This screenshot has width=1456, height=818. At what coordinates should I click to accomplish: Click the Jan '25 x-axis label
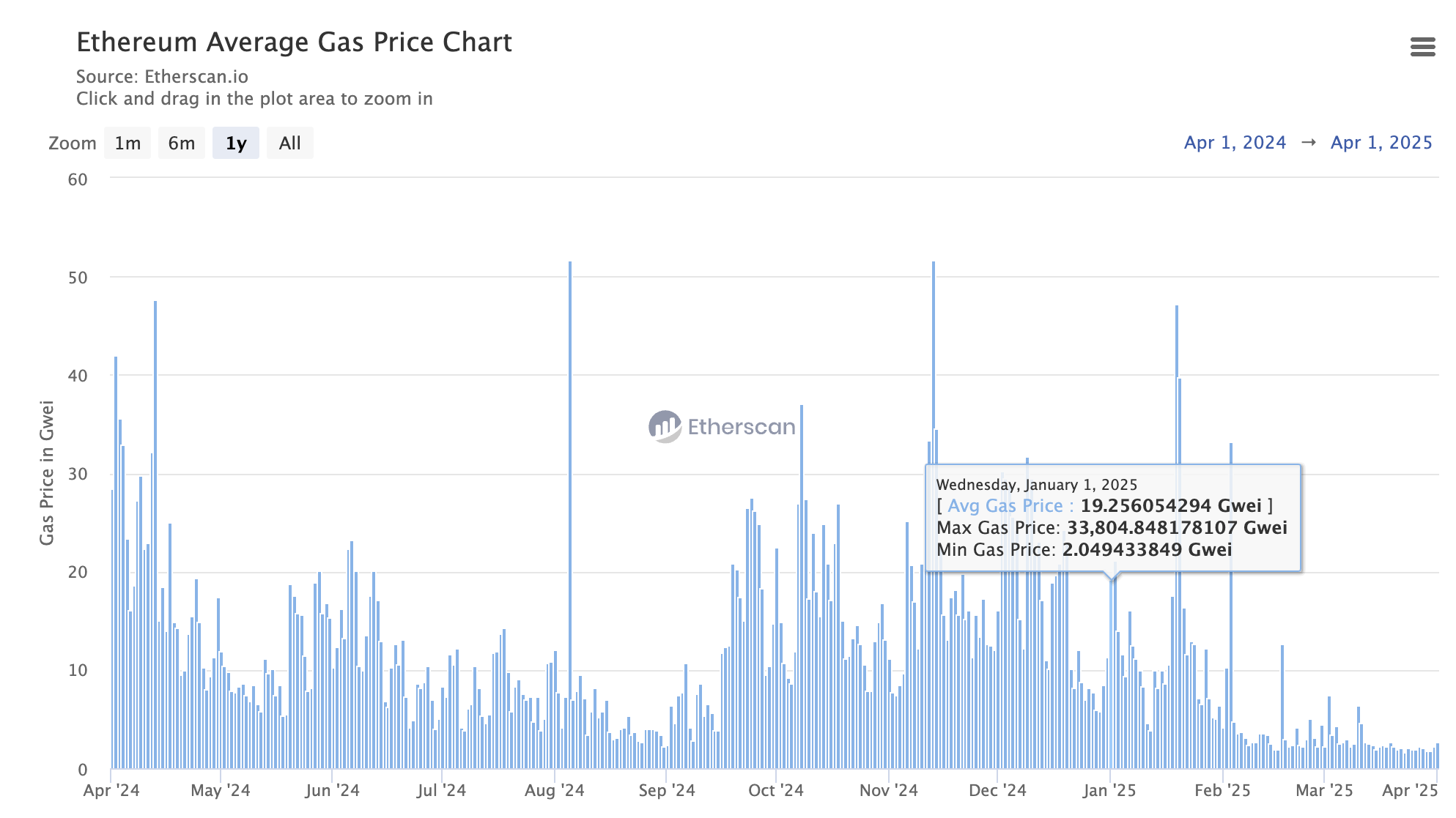(x=1109, y=791)
